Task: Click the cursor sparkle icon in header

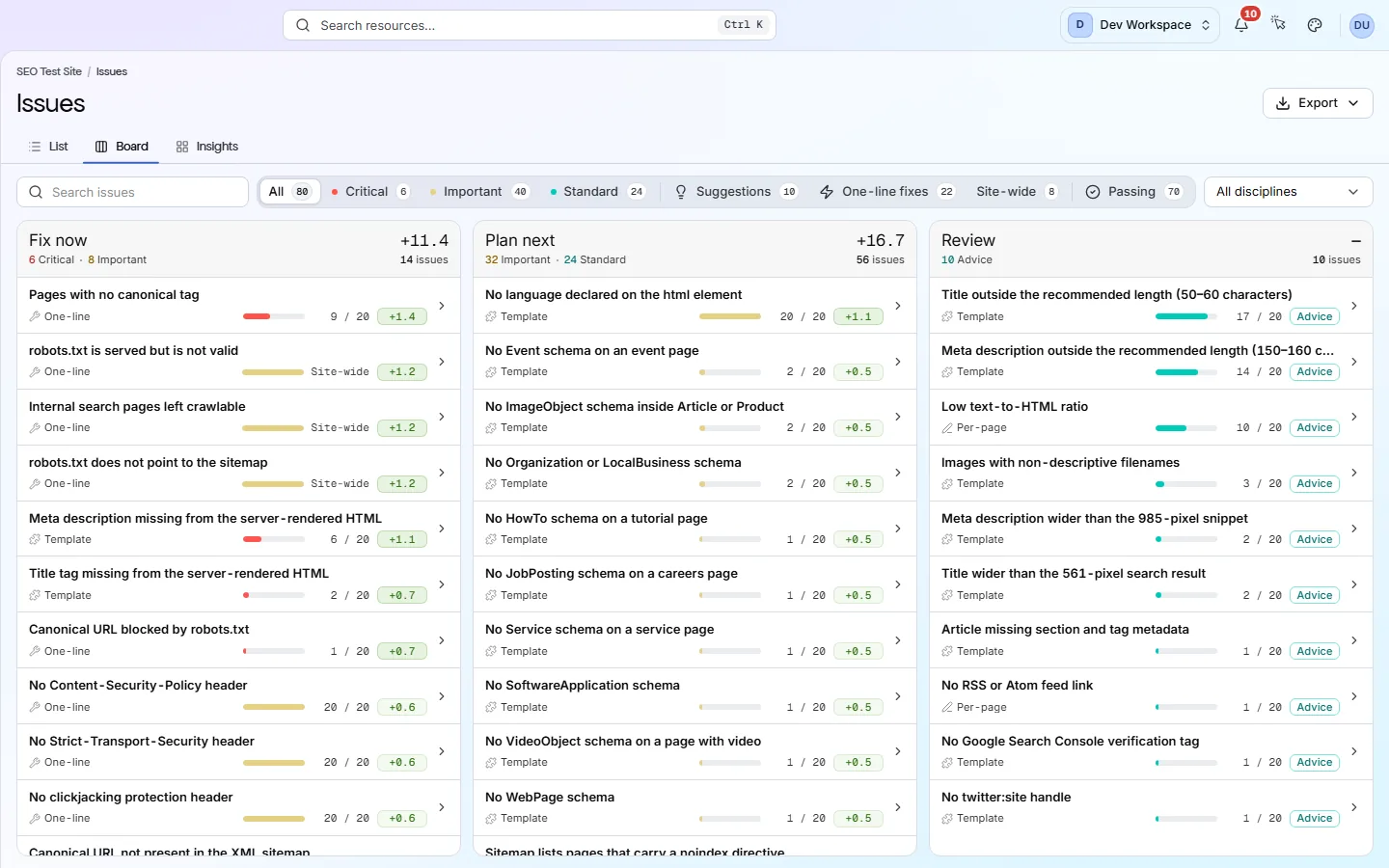Action: tap(1278, 25)
